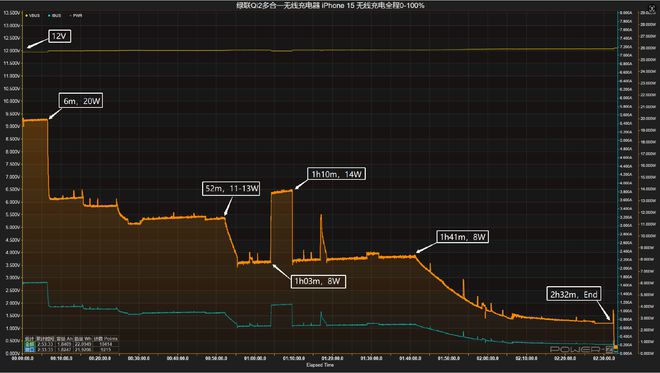Toggle the VBUS series in the legend

click(x=33, y=16)
